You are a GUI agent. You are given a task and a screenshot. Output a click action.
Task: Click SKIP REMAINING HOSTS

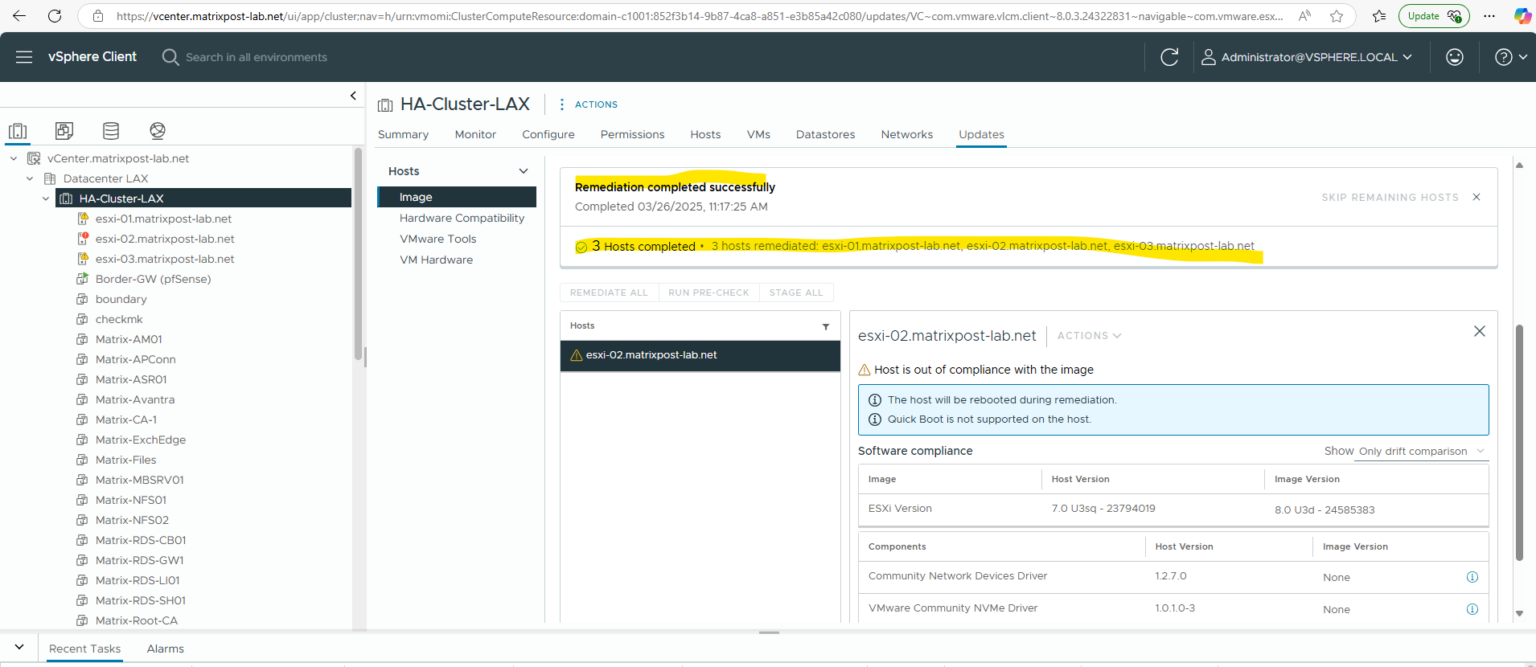pyautogui.click(x=1389, y=197)
